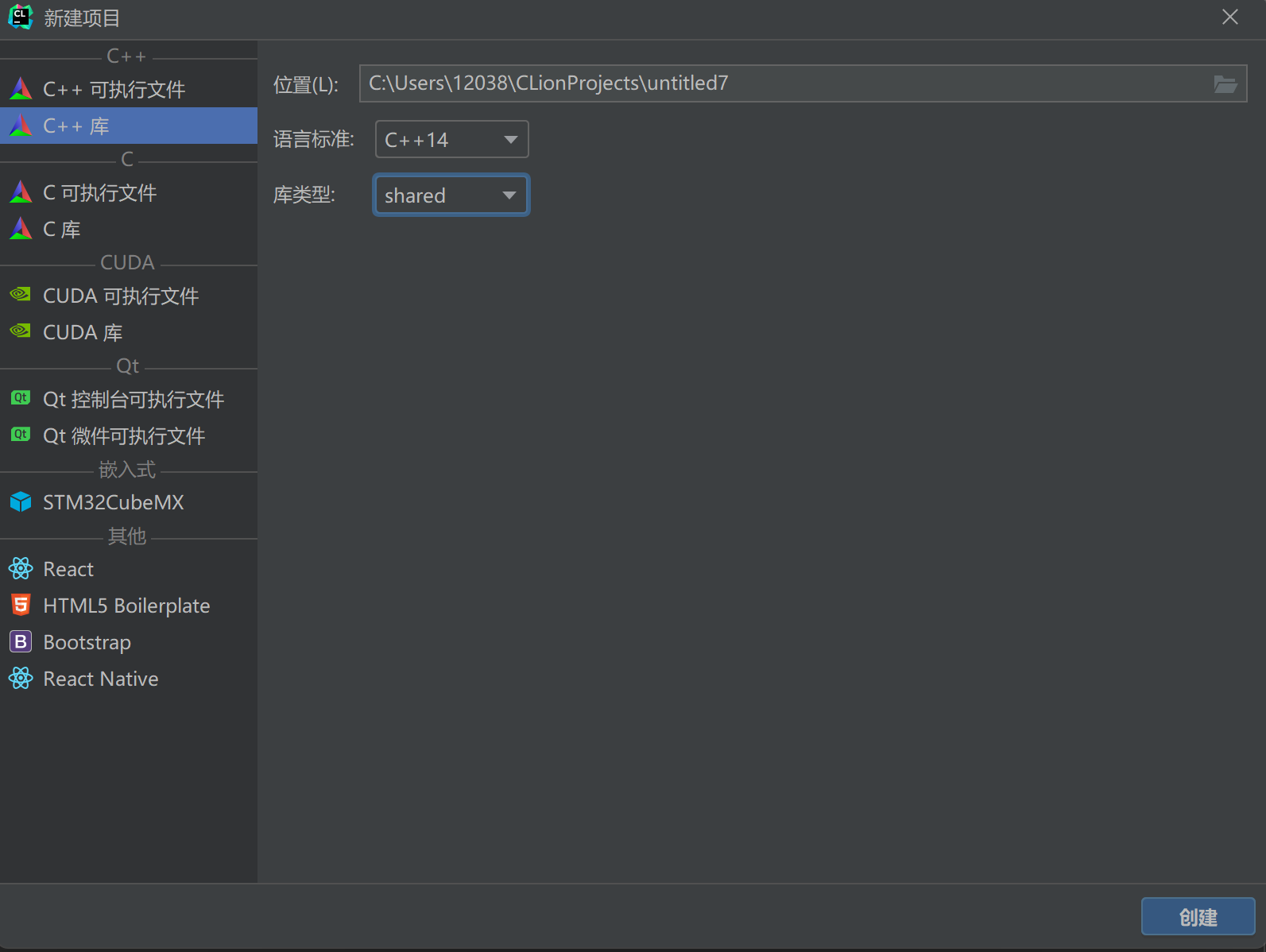This screenshot has width=1266, height=952.
Task: Click the CMake icon beside C++ 库
Action: pos(21,126)
